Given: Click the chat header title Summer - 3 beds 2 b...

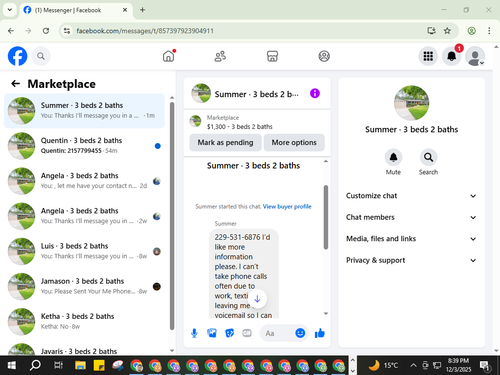Looking at the screenshot, I should [x=257, y=94].
